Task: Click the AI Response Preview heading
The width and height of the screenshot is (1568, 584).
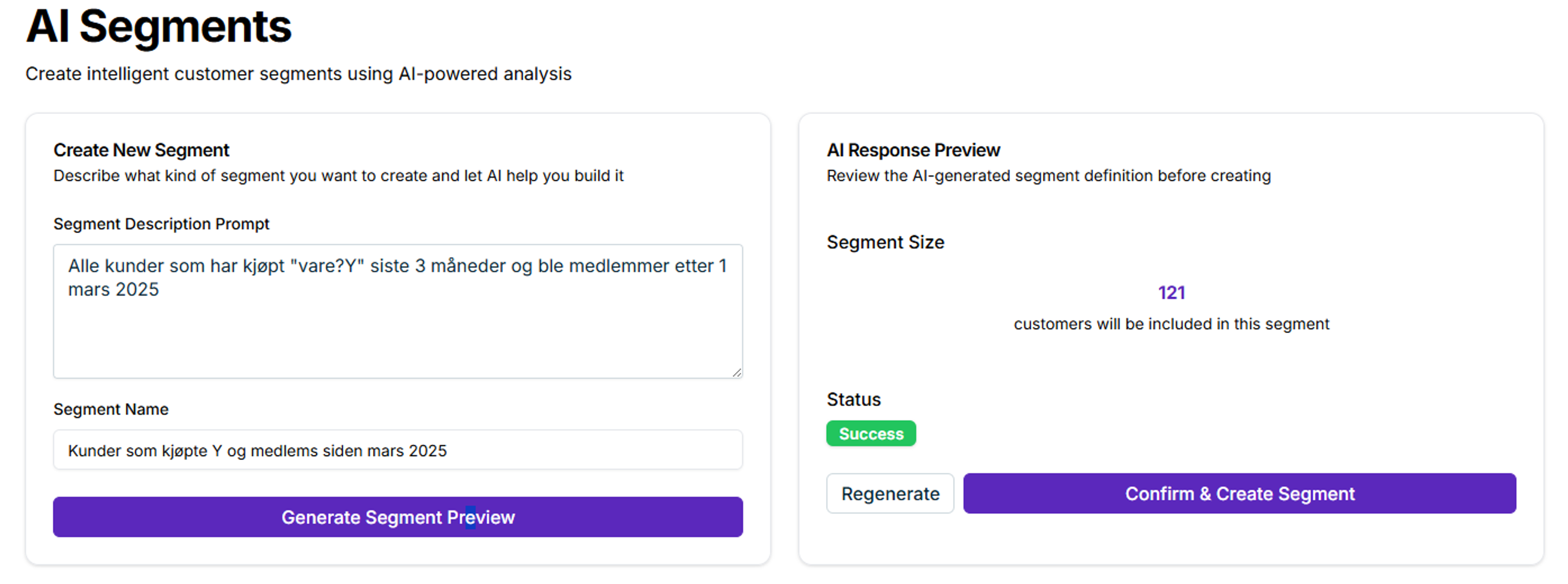Action: [x=913, y=150]
